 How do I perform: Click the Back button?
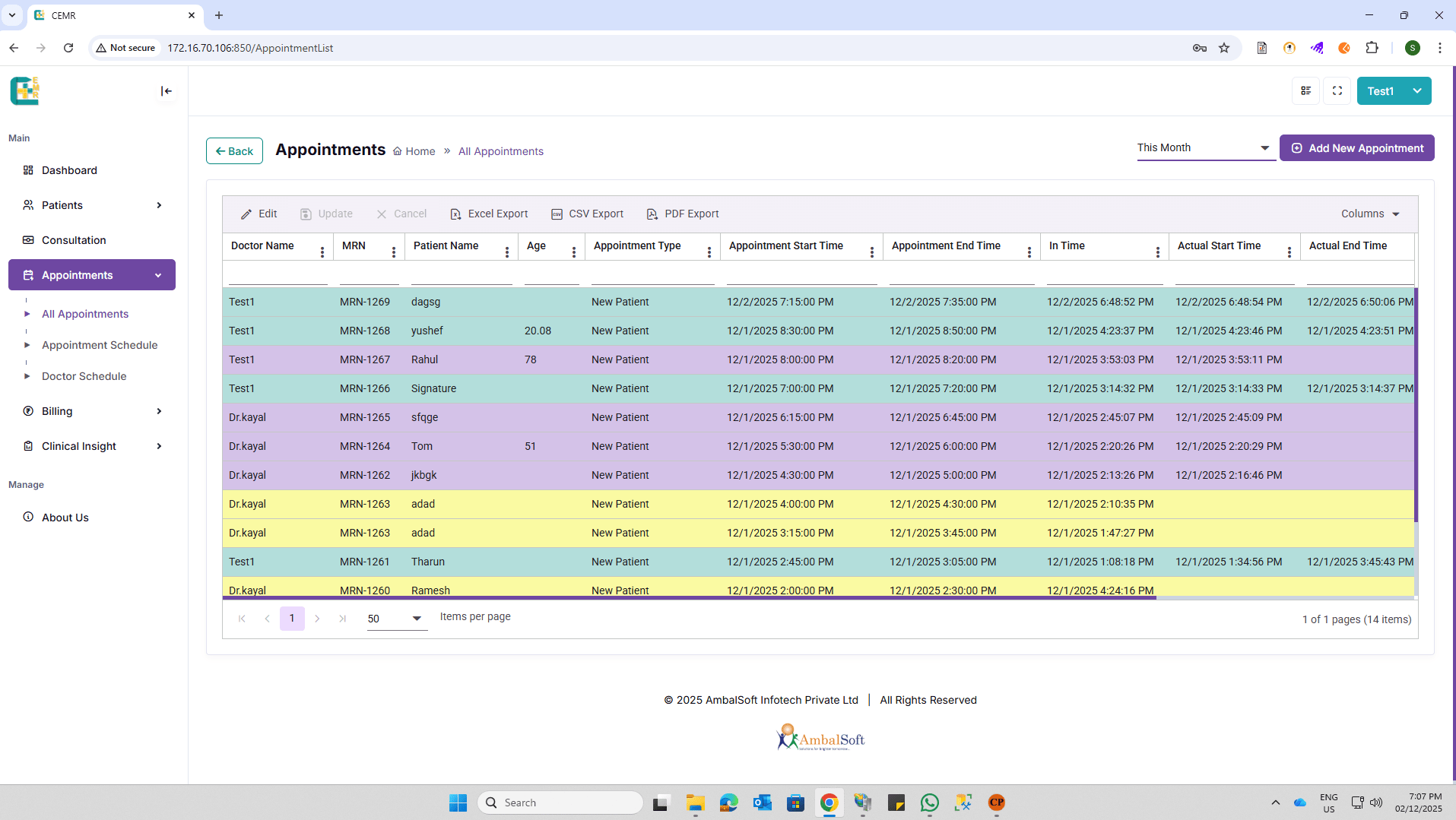[234, 151]
